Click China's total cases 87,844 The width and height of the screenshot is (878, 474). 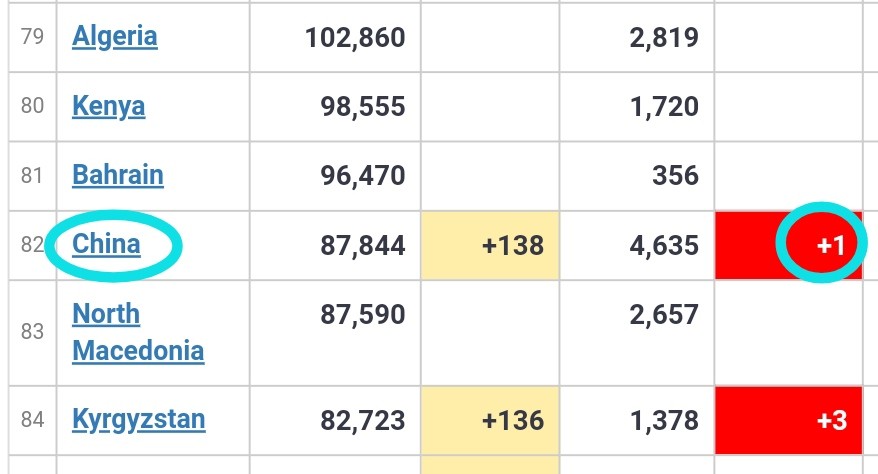coord(363,245)
